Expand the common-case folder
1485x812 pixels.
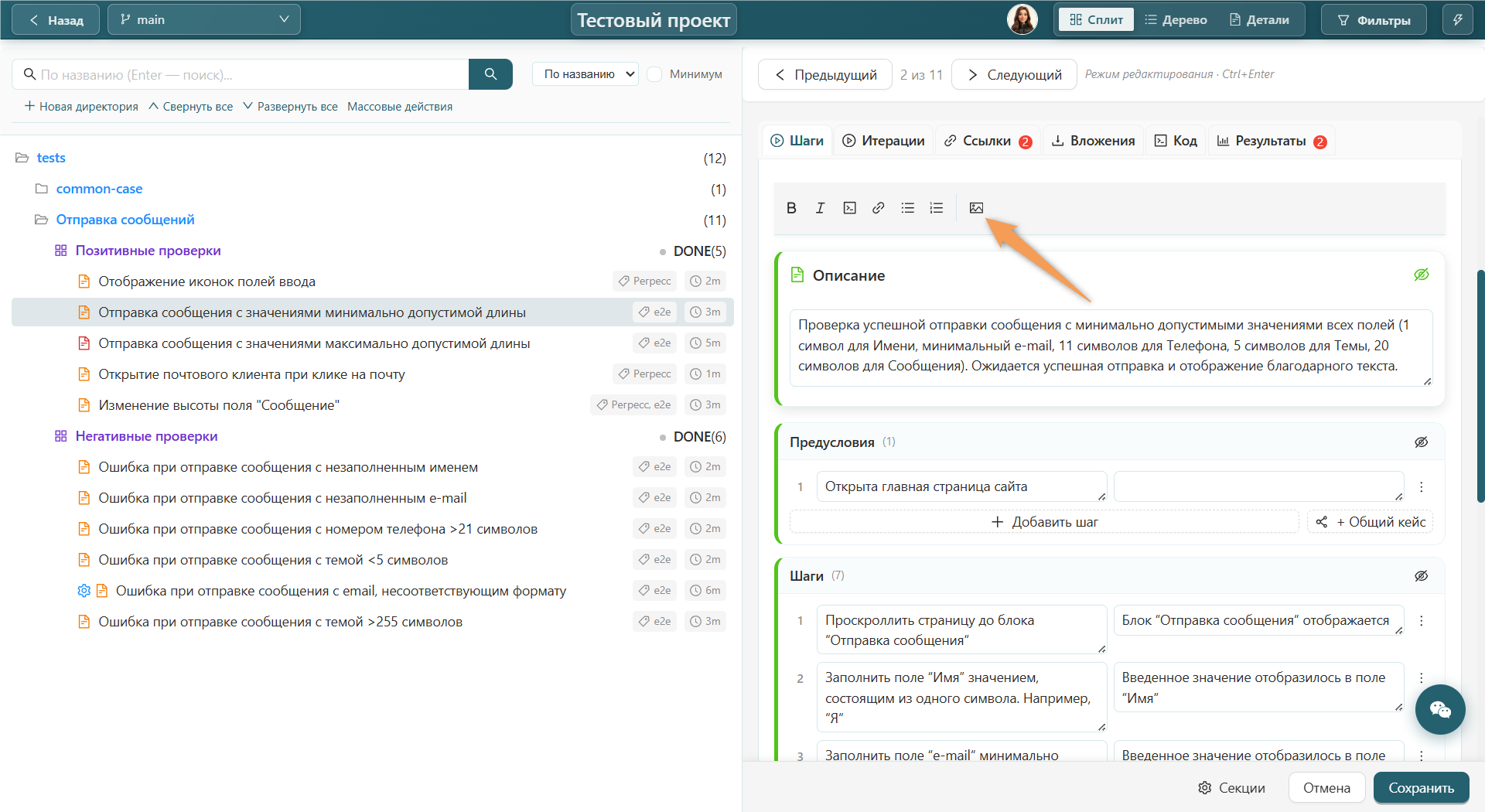(42, 189)
